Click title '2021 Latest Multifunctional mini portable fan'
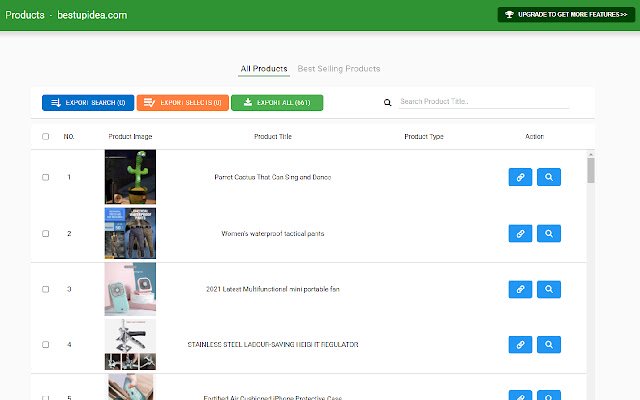Viewport: 640px width, 400px height. tap(273, 289)
